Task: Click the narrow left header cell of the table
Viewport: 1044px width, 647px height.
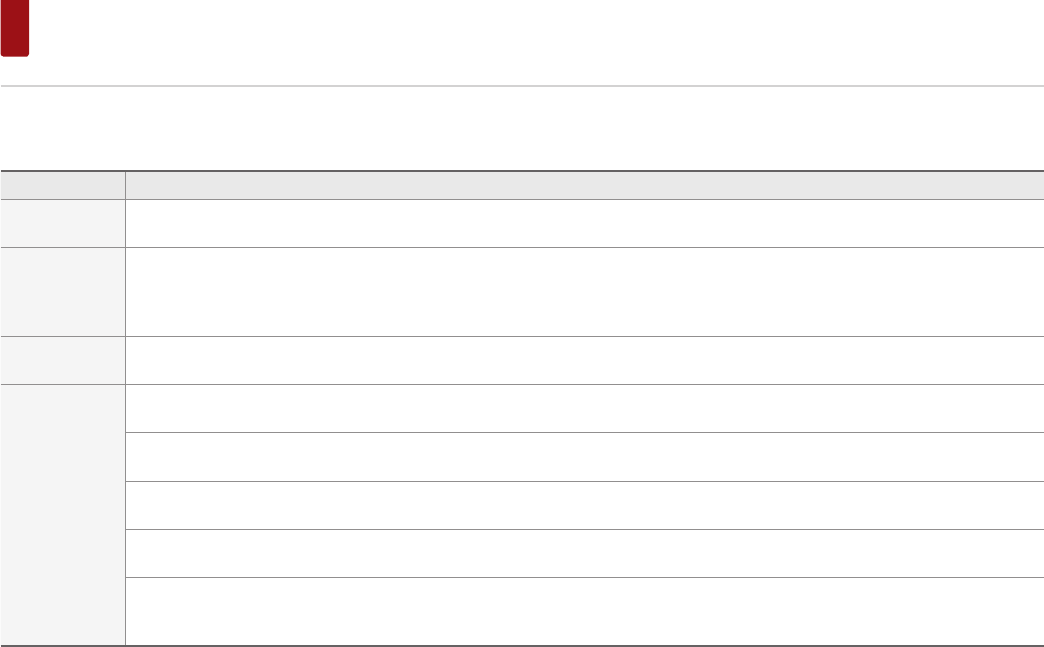Action: (63, 185)
